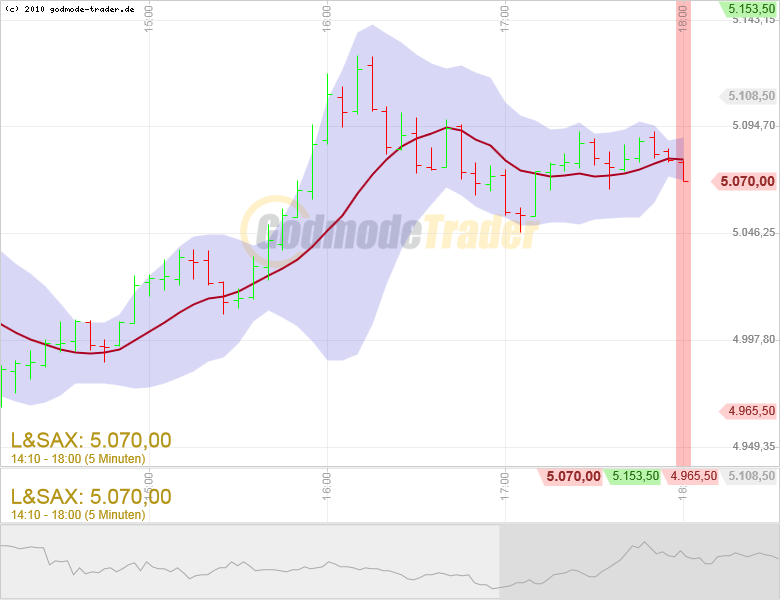The width and height of the screenshot is (780, 600).
Task: Select the red vertical 18:00 marker bar
Action: [683, 233]
